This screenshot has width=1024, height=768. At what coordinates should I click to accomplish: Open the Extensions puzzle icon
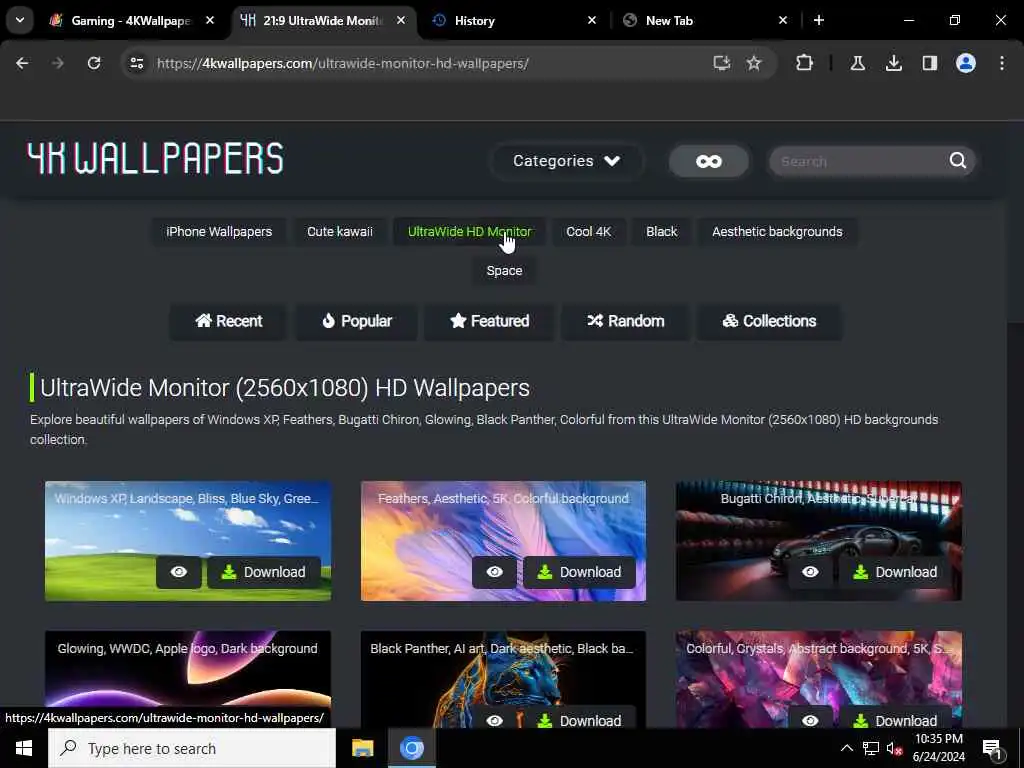click(805, 63)
